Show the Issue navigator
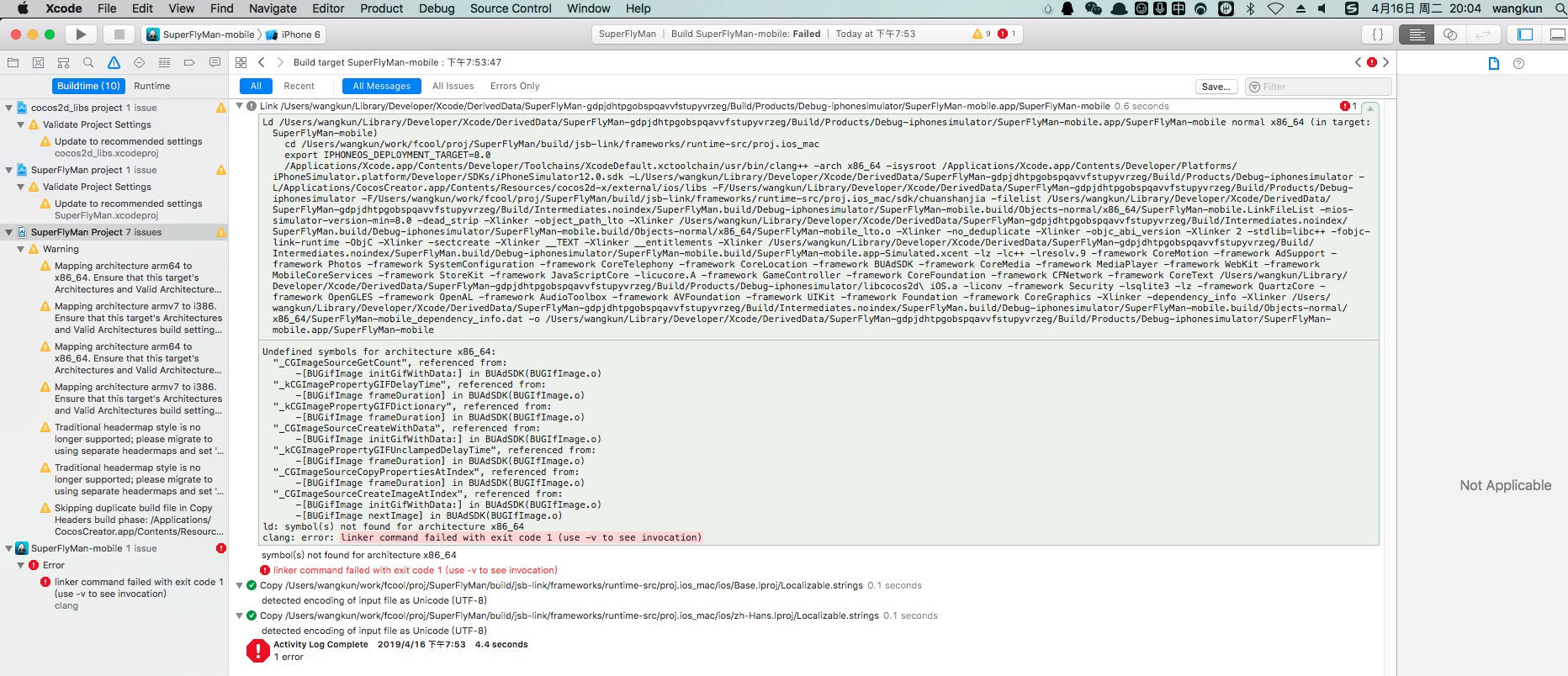This screenshot has height=676, width=1568. pyautogui.click(x=114, y=62)
